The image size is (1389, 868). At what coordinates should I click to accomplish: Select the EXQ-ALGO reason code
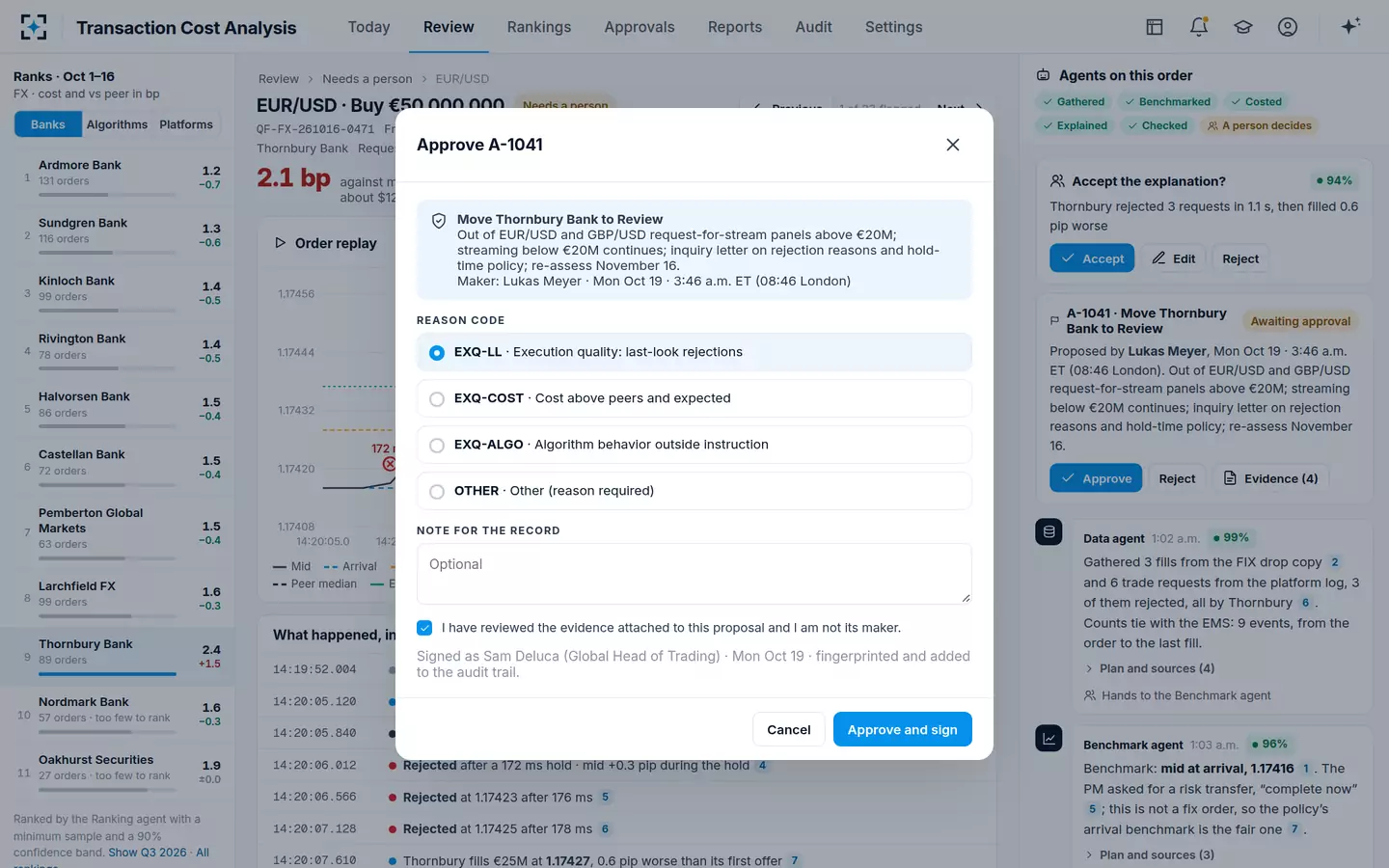(x=694, y=445)
